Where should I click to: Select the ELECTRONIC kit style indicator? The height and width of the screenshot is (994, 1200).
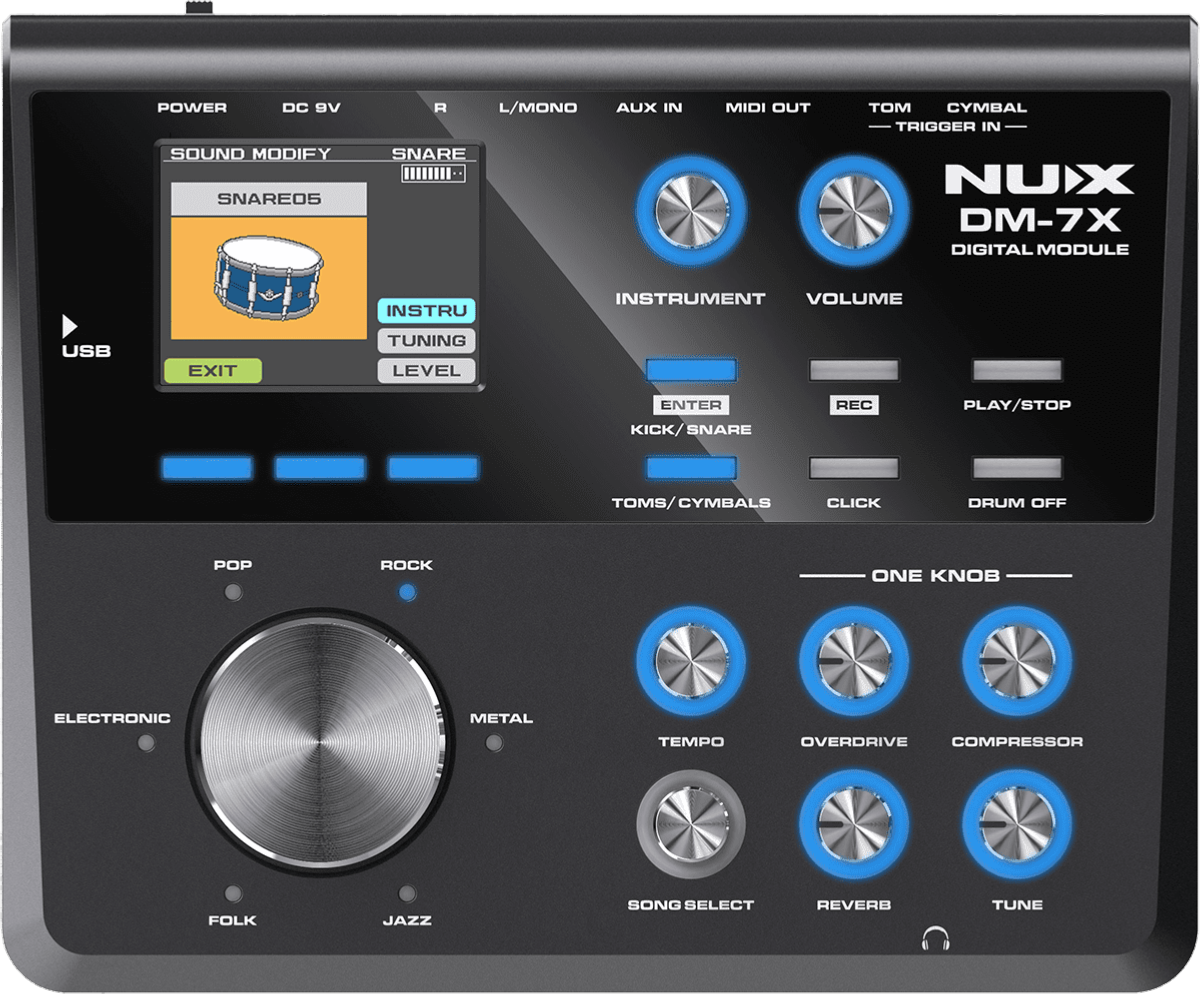(x=147, y=743)
